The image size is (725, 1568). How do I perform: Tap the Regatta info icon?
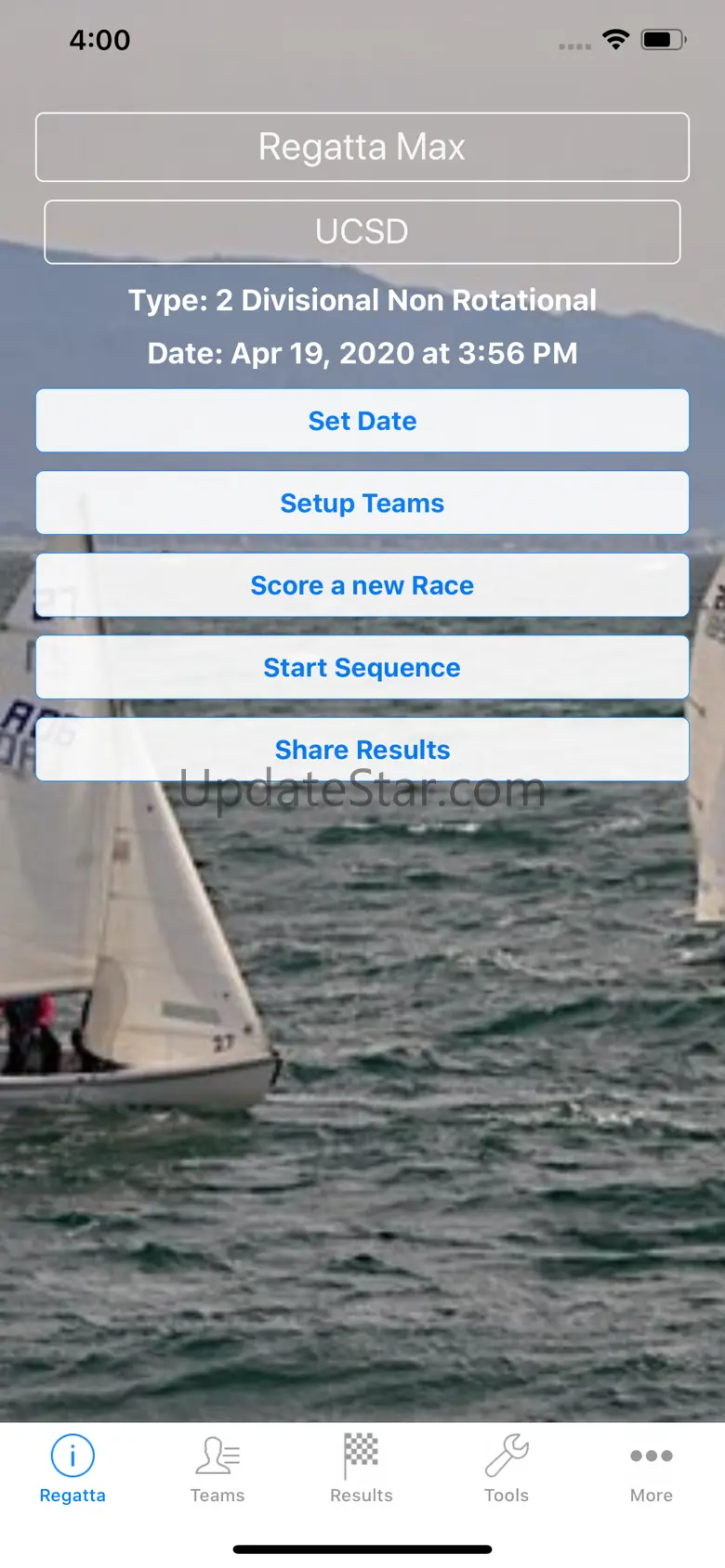click(x=72, y=1456)
